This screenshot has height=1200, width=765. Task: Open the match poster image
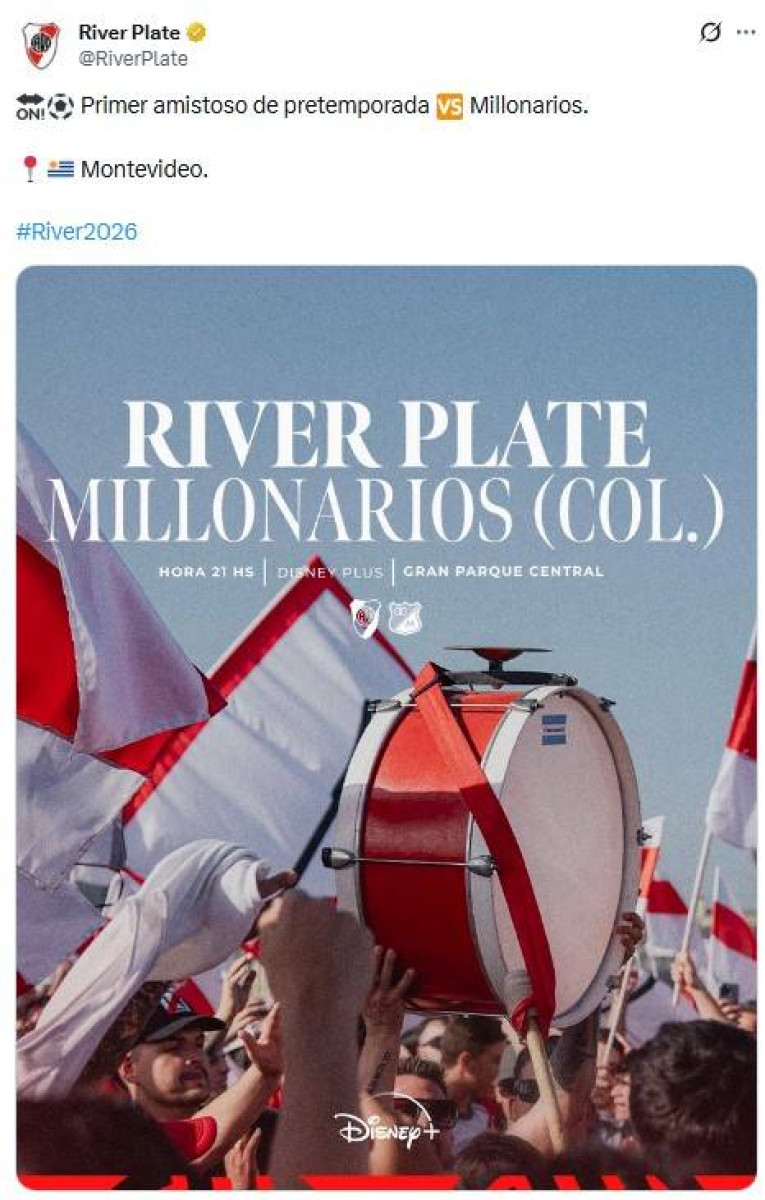coord(386,727)
